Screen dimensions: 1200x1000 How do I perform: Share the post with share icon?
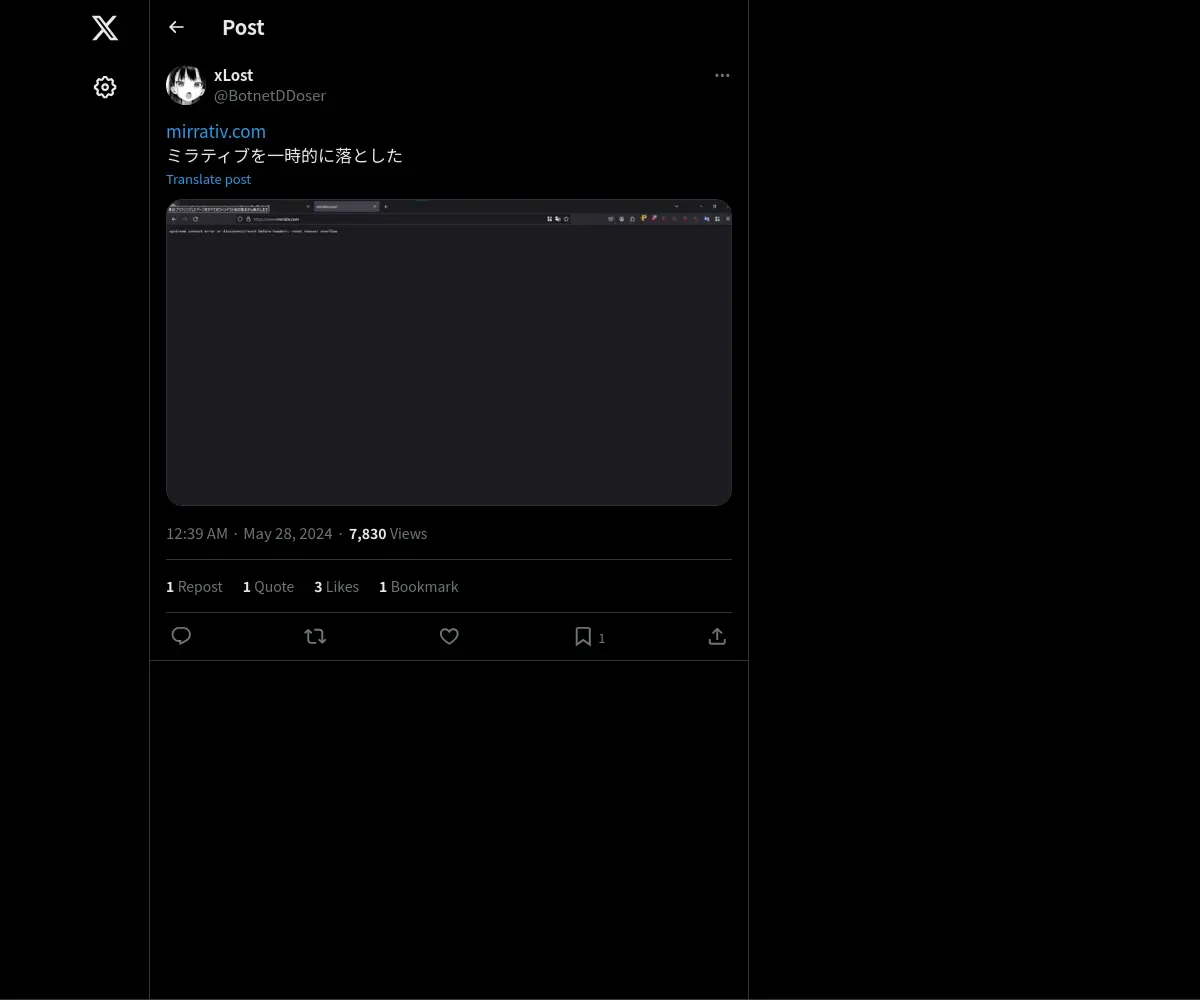(x=717, y=636)
